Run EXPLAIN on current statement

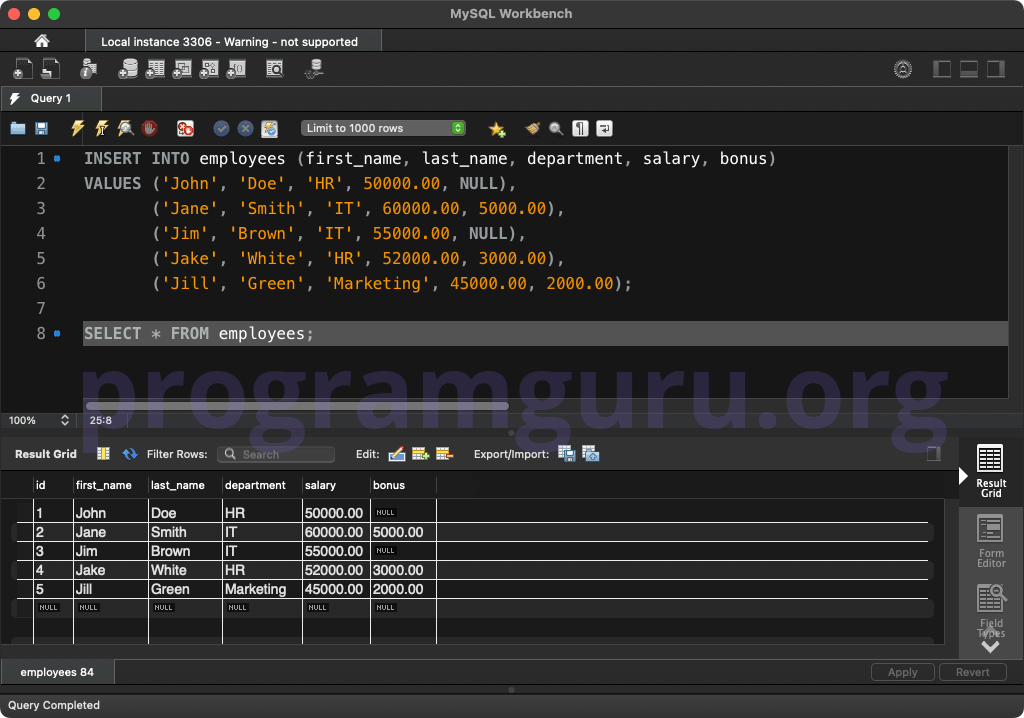pyautogui.click(x=125, y=128)
